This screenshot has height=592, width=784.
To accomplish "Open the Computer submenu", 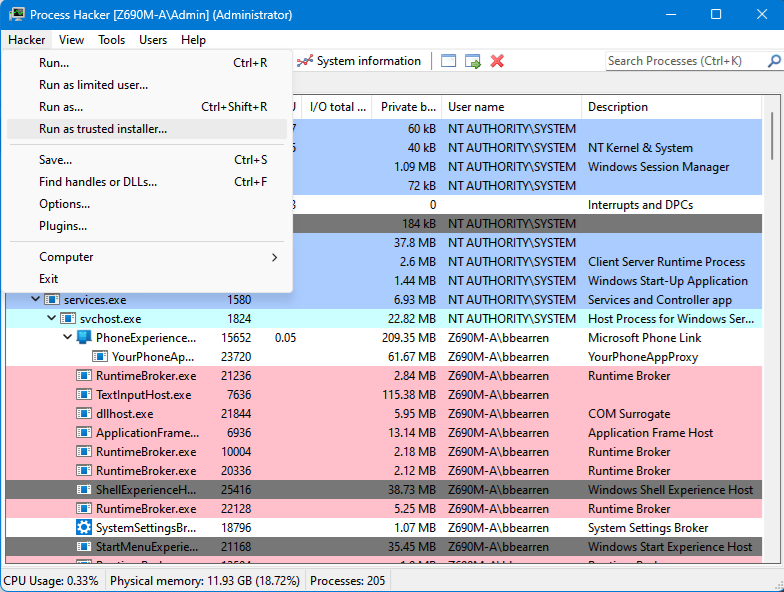I will coord(147,256).
